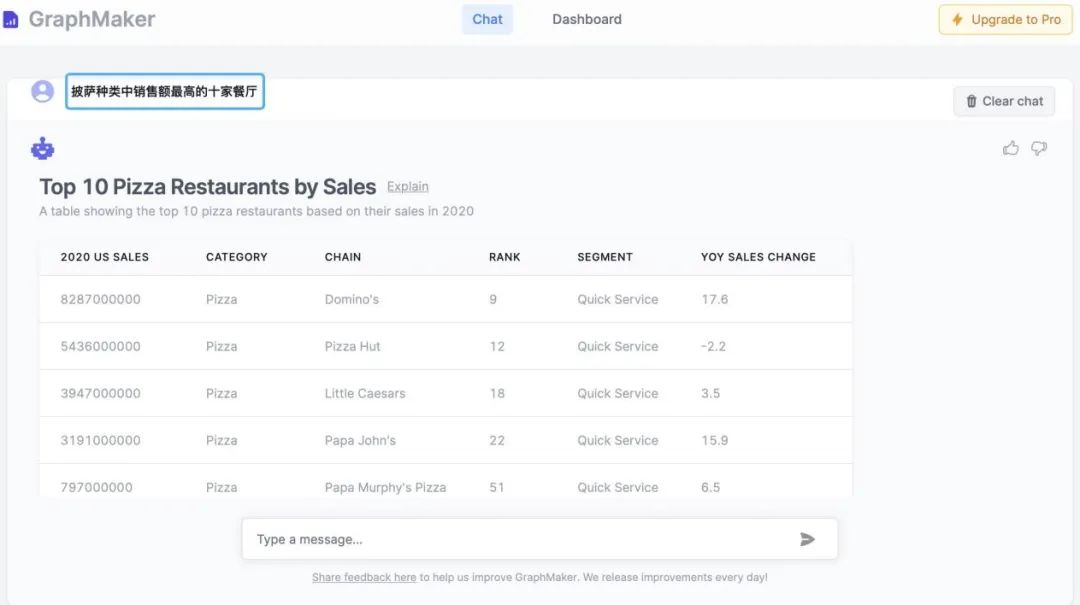This screenshot has width=1080, height=605.
Task: Open the Explain link beside the title
Action: click(407, 186)
